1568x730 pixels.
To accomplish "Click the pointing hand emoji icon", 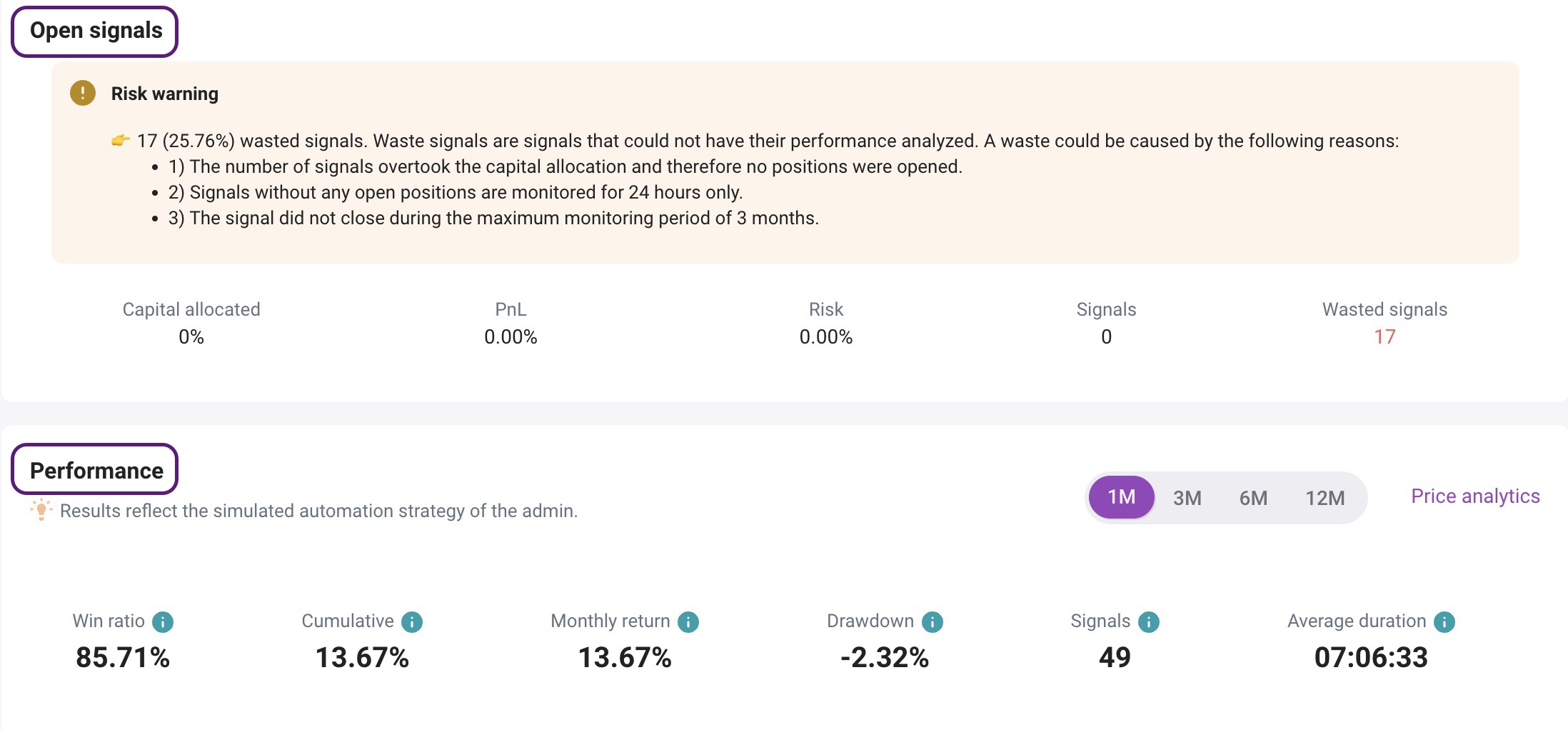I will pyautogui.click(x=121, y=140).
